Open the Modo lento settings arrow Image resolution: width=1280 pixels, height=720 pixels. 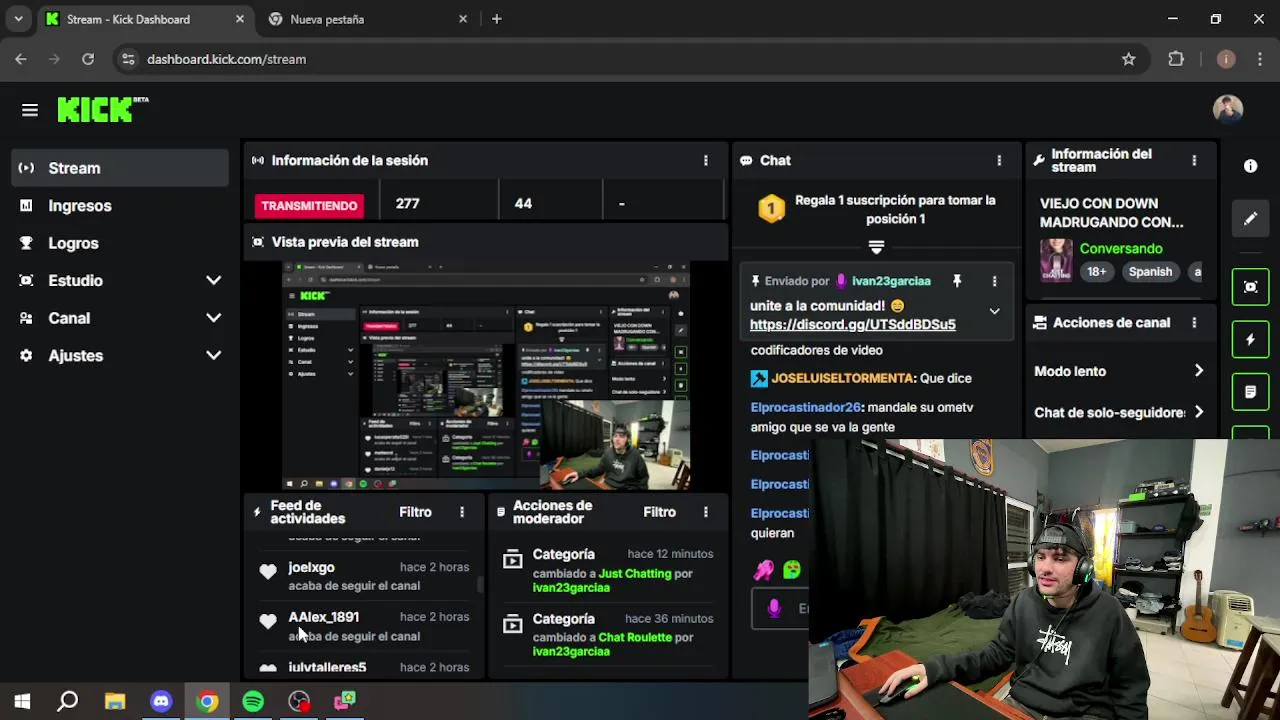[1199, 371]
